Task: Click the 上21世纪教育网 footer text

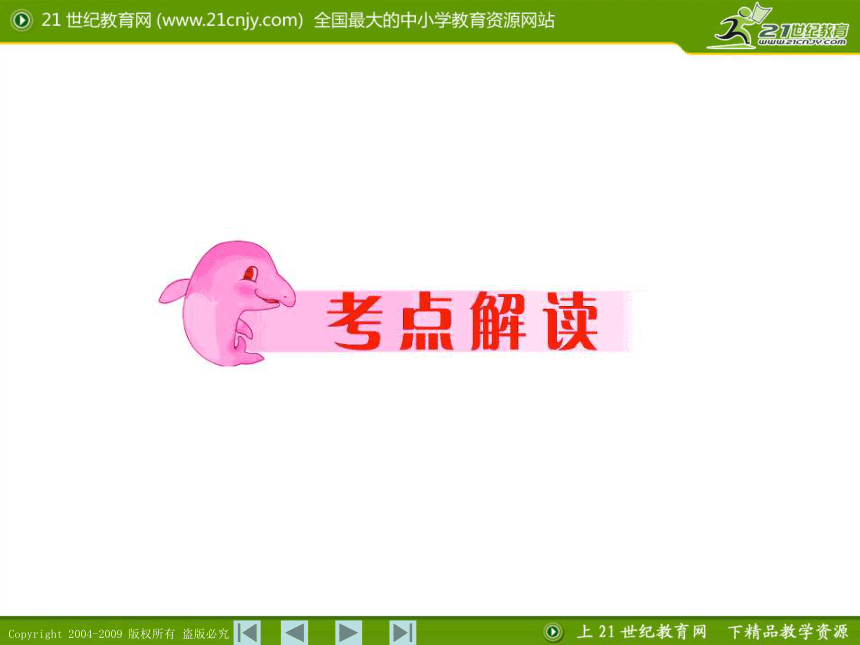Action: coord(642,632)
